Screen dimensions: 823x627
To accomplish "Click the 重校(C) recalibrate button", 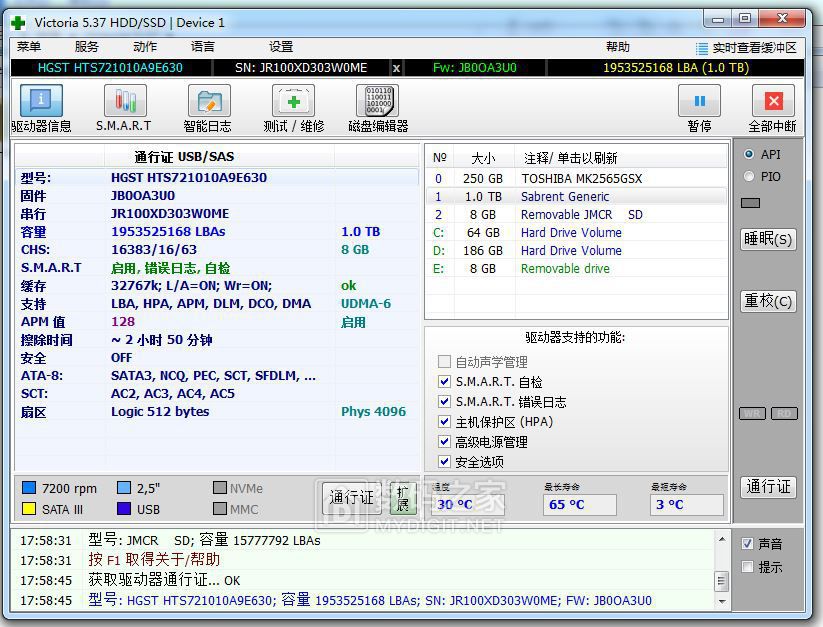I will click(768, 301).
